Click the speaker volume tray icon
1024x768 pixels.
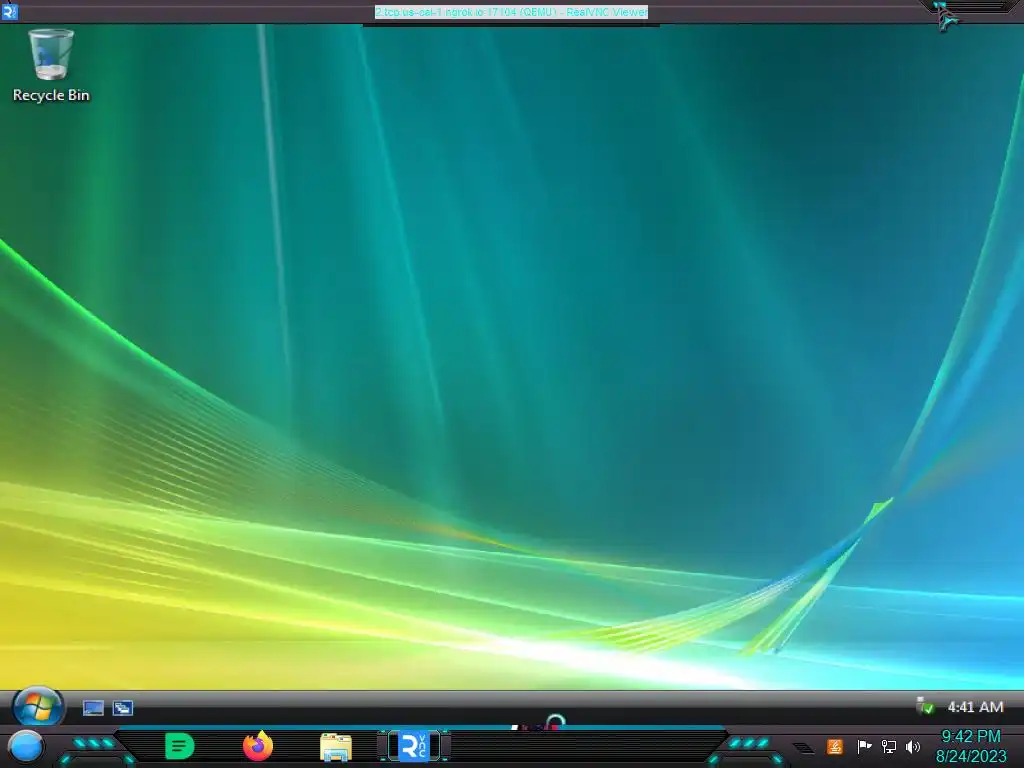coord(913,746)
